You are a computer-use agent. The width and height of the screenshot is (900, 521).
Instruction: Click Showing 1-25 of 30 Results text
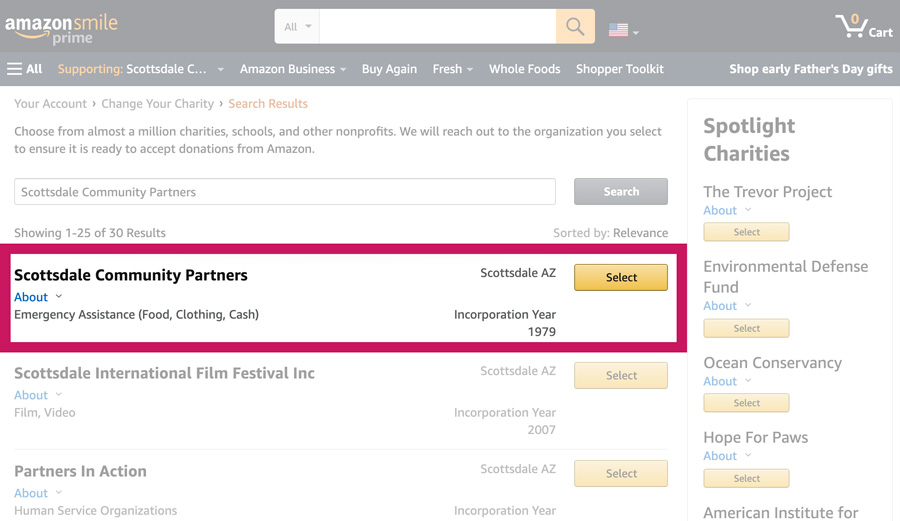[90, 233]
